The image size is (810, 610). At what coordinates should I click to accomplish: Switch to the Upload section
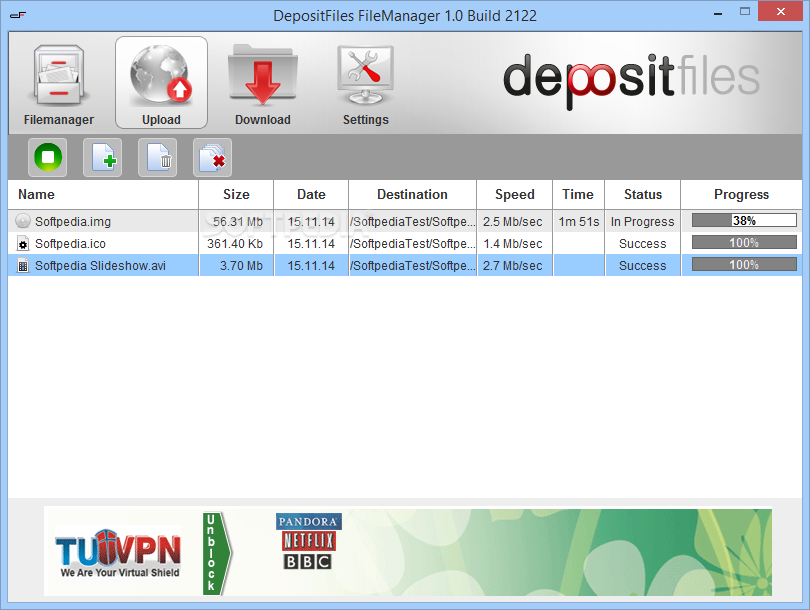click(x=161, y=83)
